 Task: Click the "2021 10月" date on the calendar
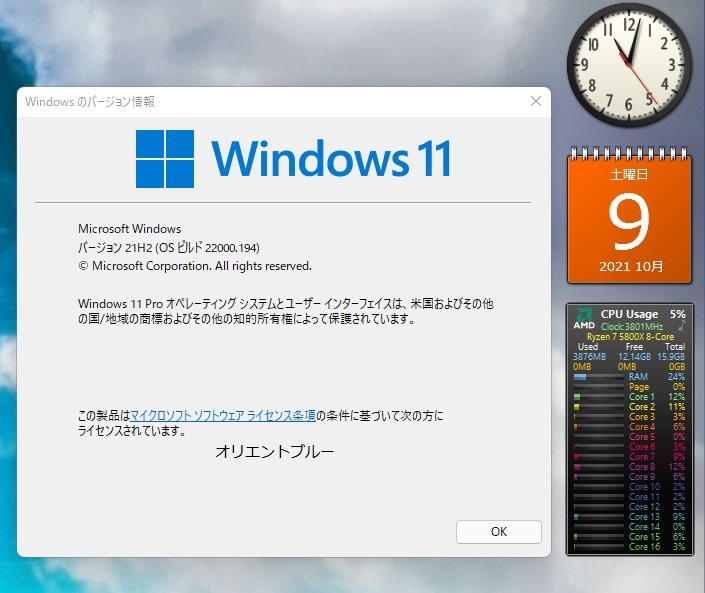(x=631, y=267)
